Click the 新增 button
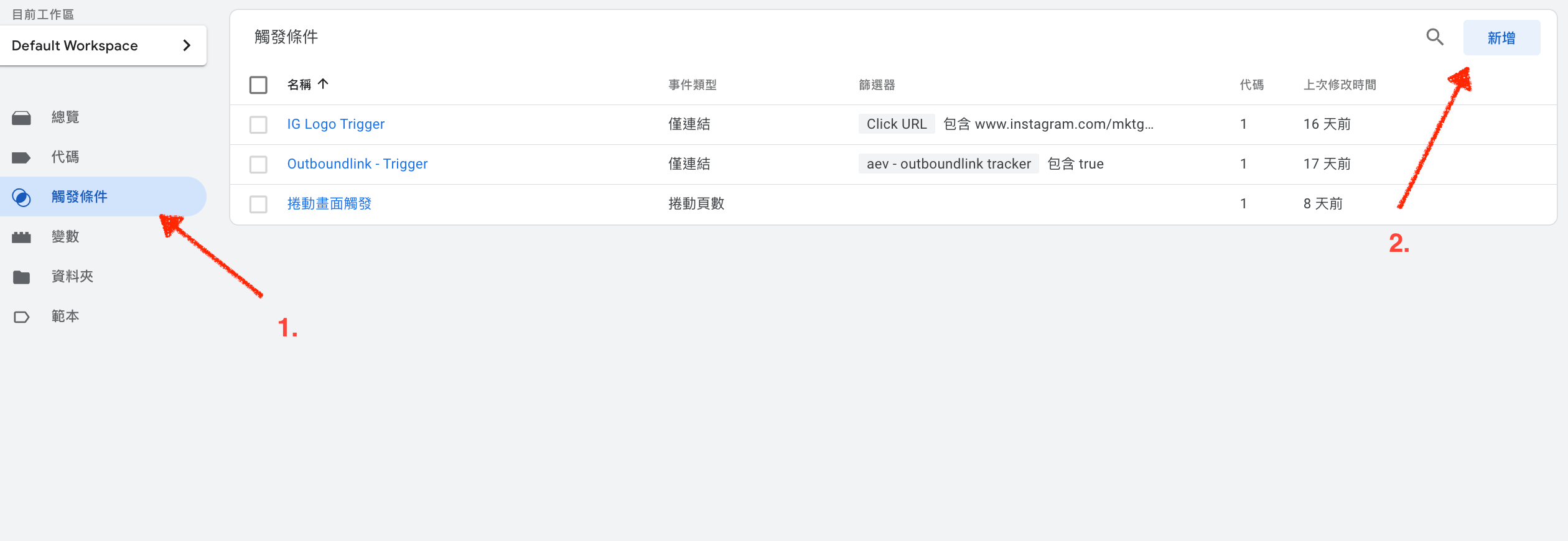Image resolution: width=1568 pixels, height=541 pixels. (x=1501, y=38)
